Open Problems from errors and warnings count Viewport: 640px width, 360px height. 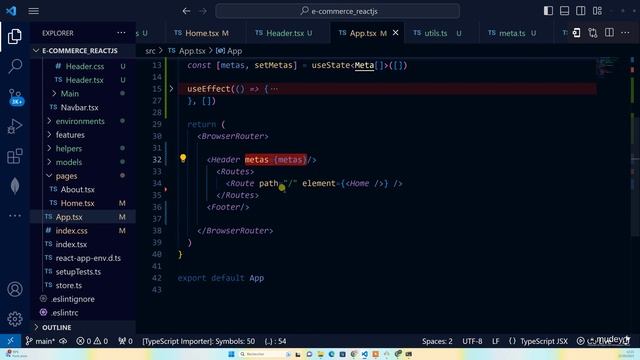(92, 341)
